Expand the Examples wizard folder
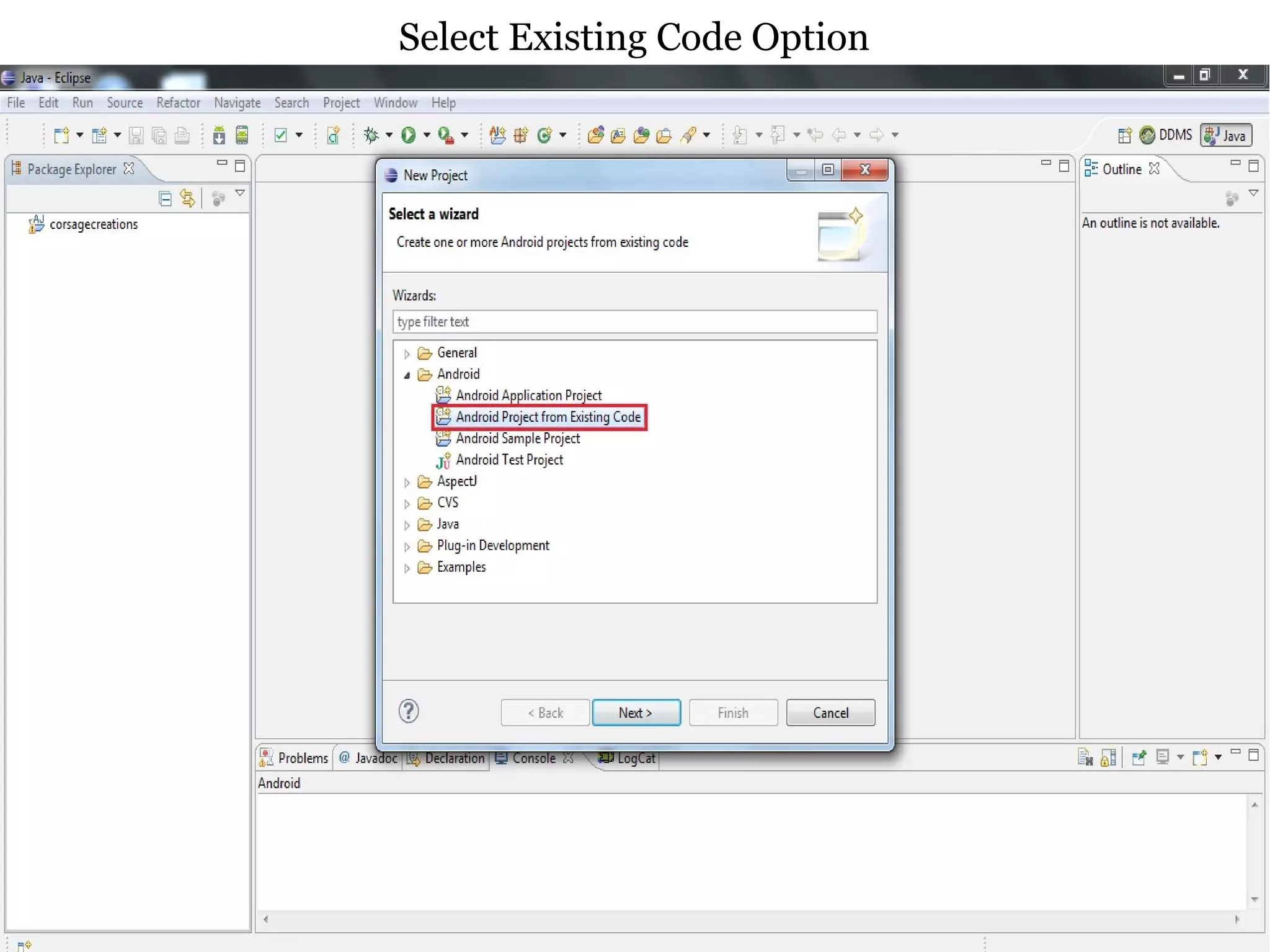 click(407, 569)
